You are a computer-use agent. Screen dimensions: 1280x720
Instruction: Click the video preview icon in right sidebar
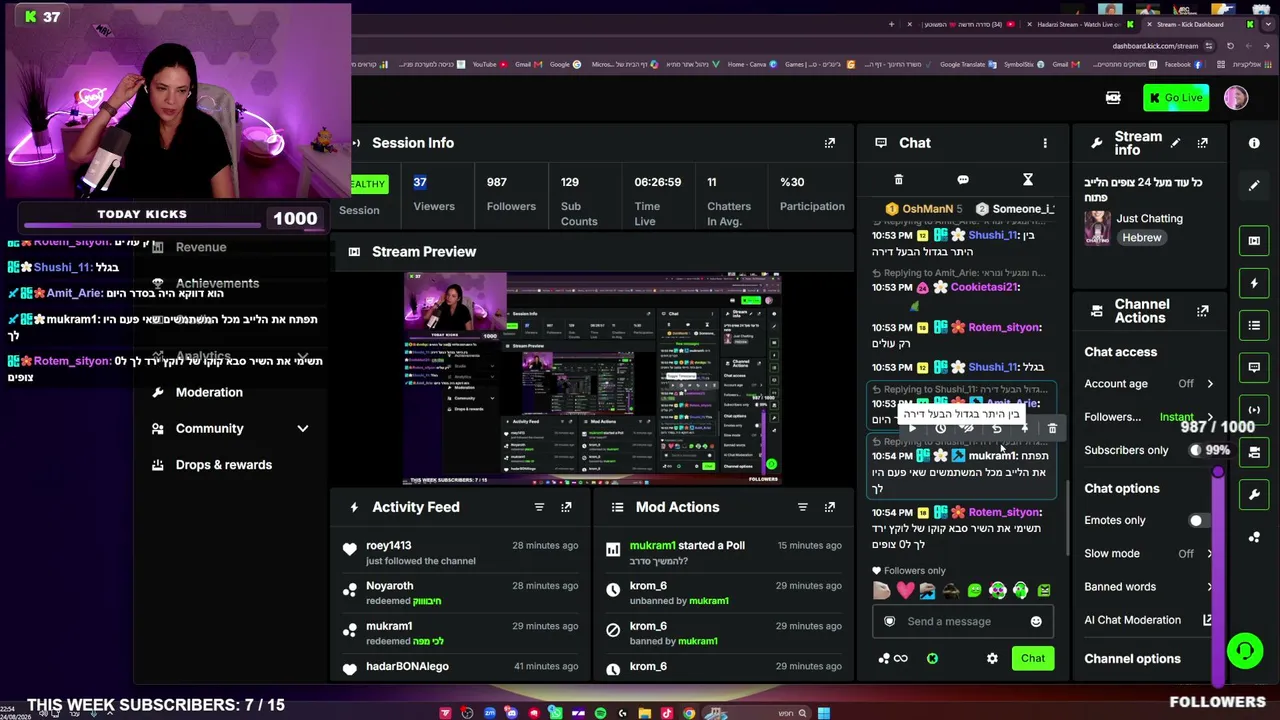(1254, 241)
